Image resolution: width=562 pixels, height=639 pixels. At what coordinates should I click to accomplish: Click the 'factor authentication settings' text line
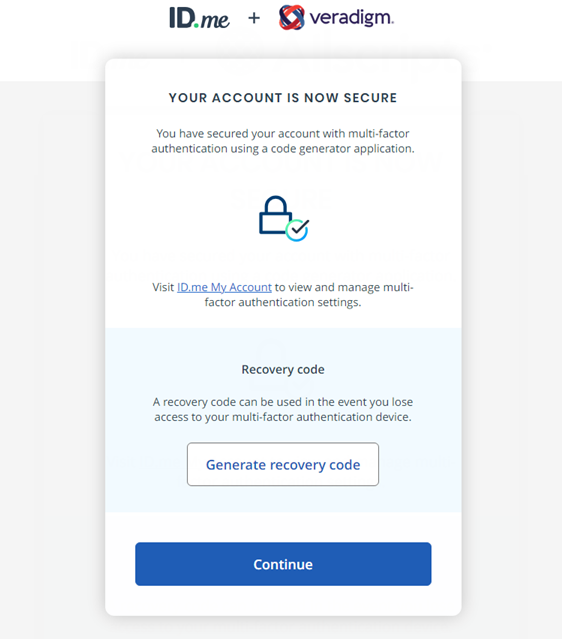pyautogui.click(x=283, y=302)
